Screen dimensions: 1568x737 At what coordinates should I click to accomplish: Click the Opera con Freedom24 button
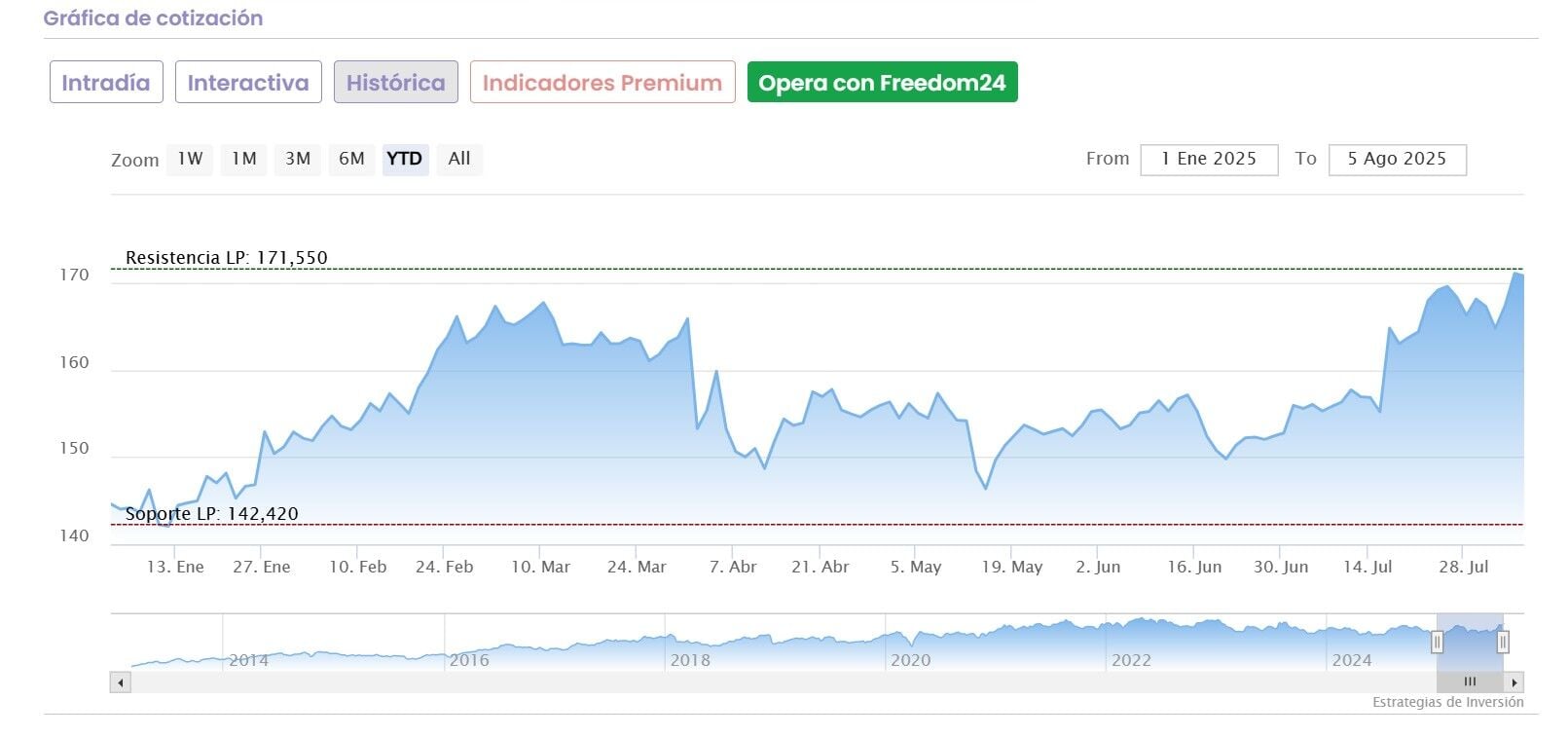pyautogui.click(x=882, y=83)
